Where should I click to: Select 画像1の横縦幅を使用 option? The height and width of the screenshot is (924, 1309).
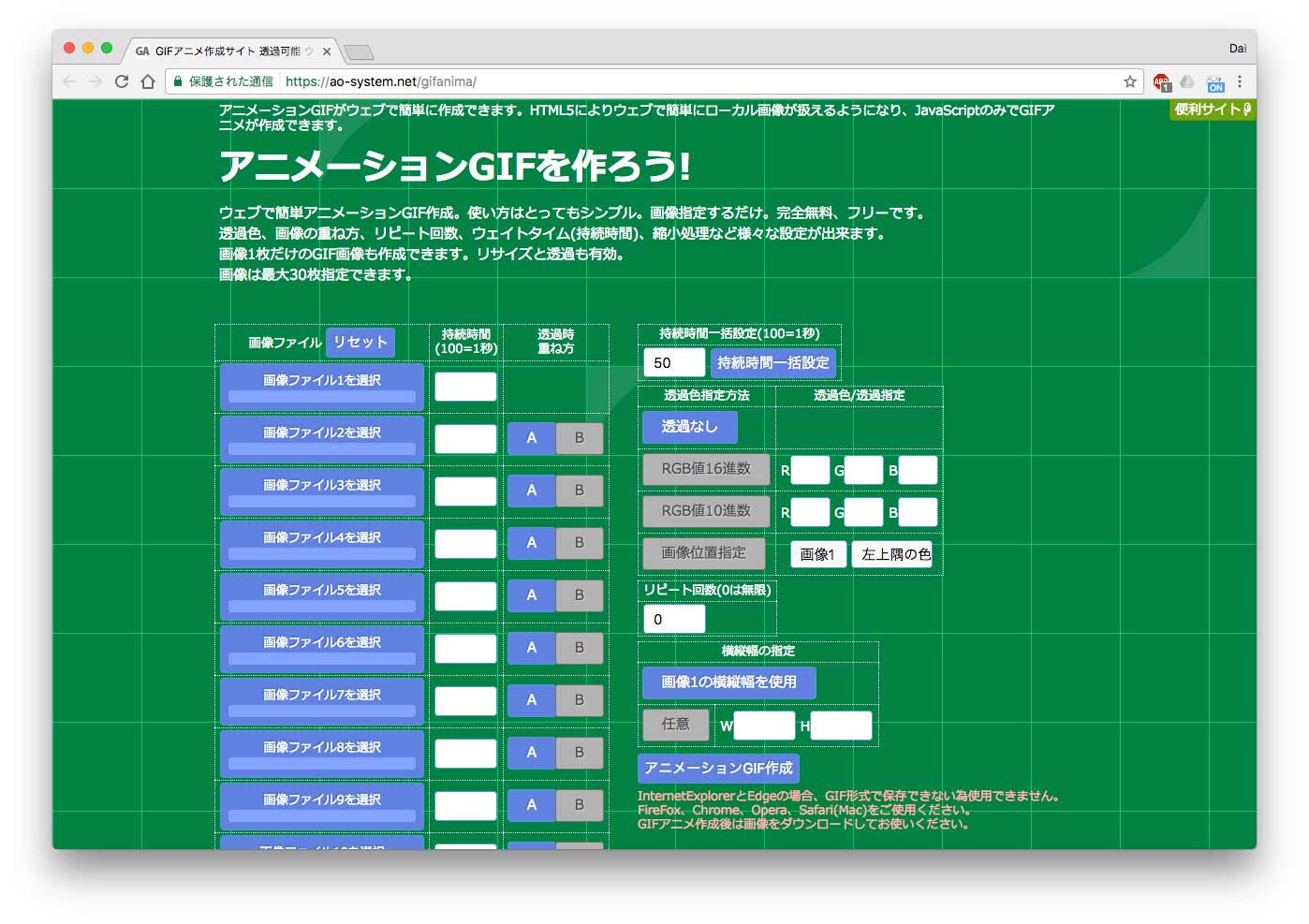tap(729, 682)
